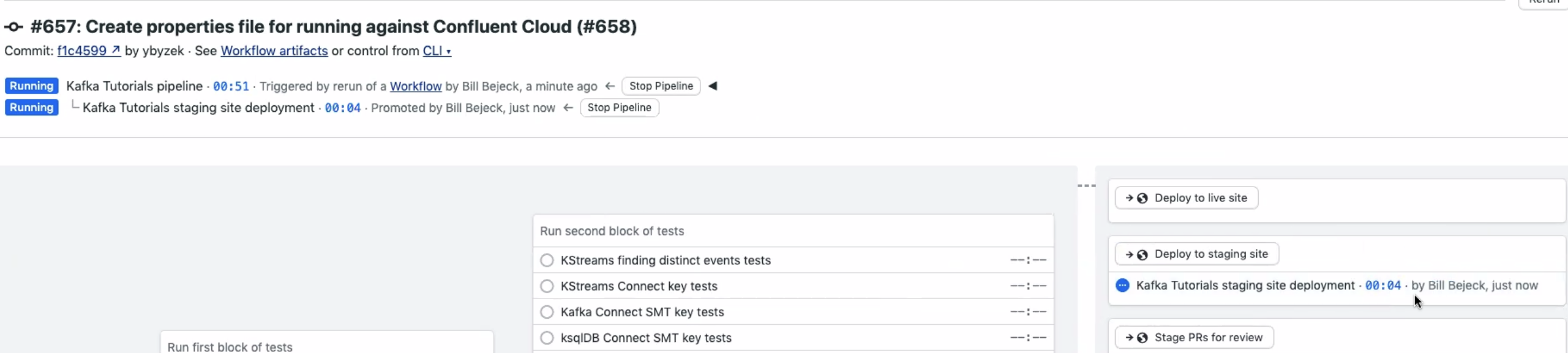The image size is (1568, 353).
Task: Click the Running badge of Kafka Tutorials pipeline
Action: (x=31, y=86)
